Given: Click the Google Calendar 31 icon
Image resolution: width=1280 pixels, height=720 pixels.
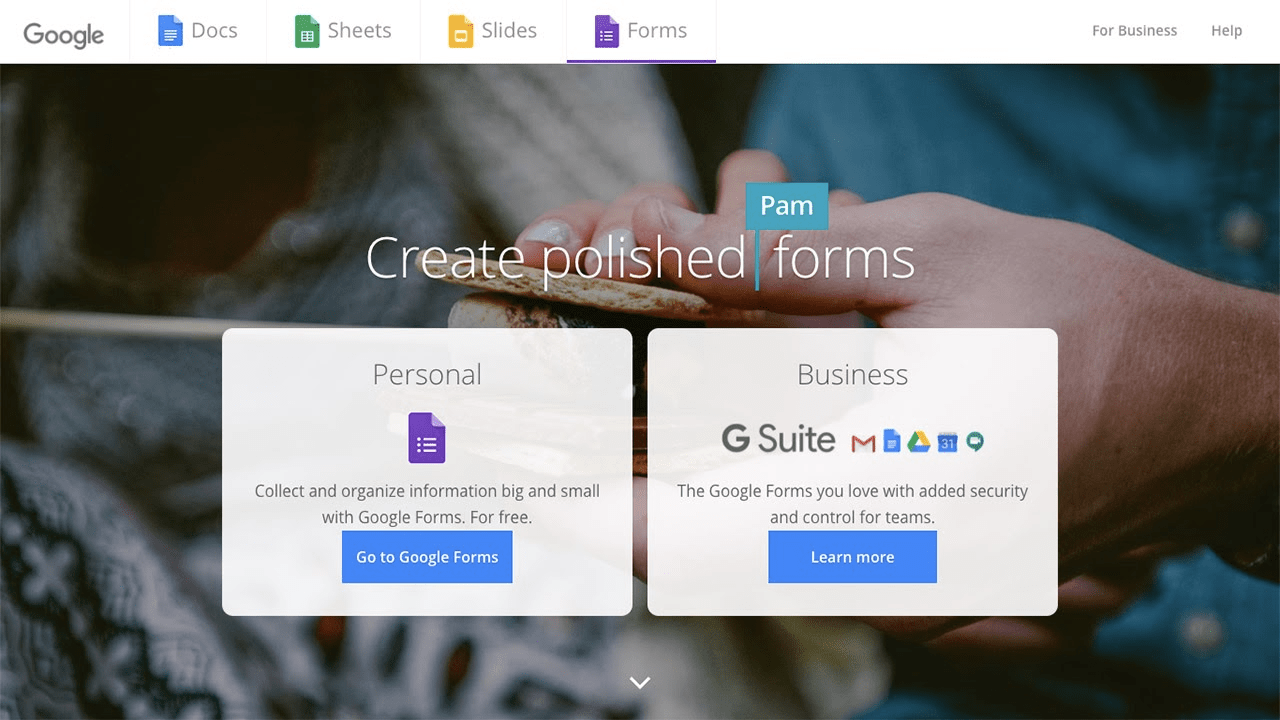Looking at the screenshot, I should (x=947, y=441).
